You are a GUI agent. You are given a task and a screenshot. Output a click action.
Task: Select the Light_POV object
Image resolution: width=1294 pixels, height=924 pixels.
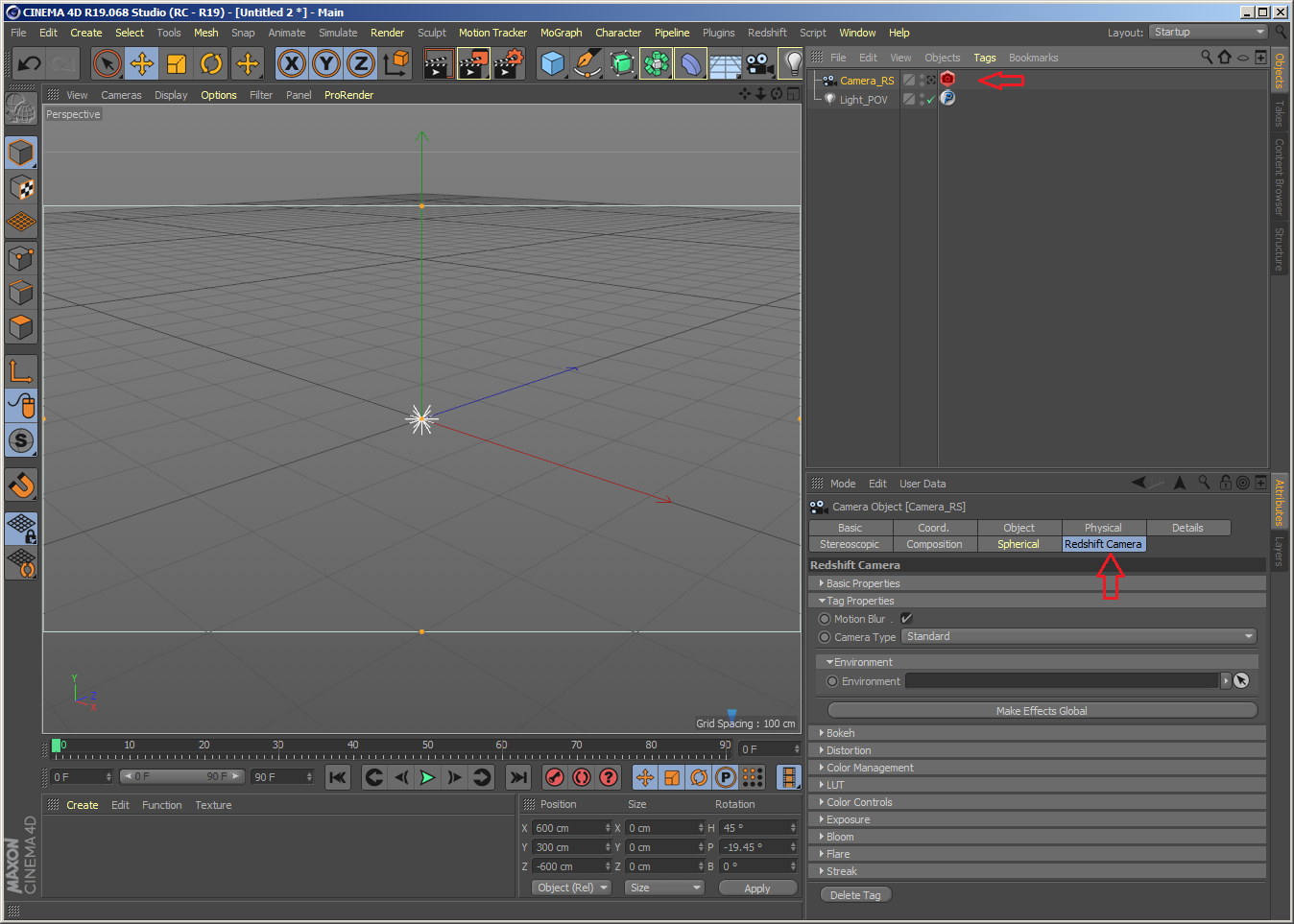863,100
